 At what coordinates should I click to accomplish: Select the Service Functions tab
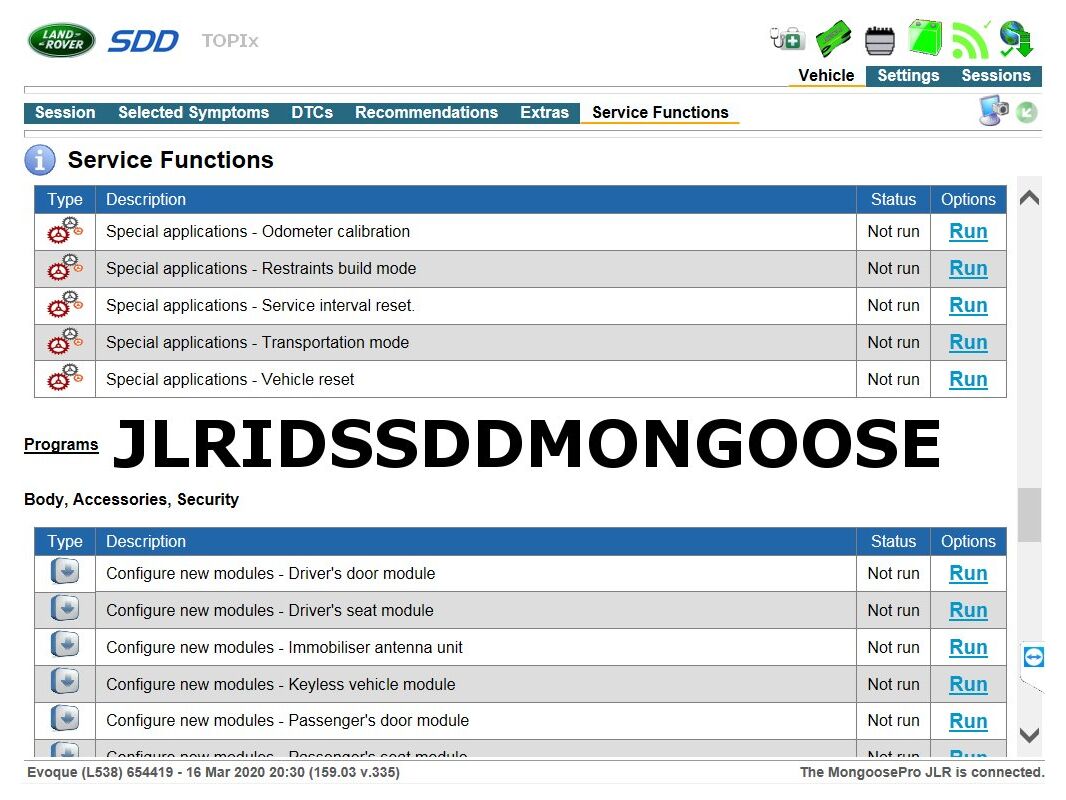tap(660, 112)
